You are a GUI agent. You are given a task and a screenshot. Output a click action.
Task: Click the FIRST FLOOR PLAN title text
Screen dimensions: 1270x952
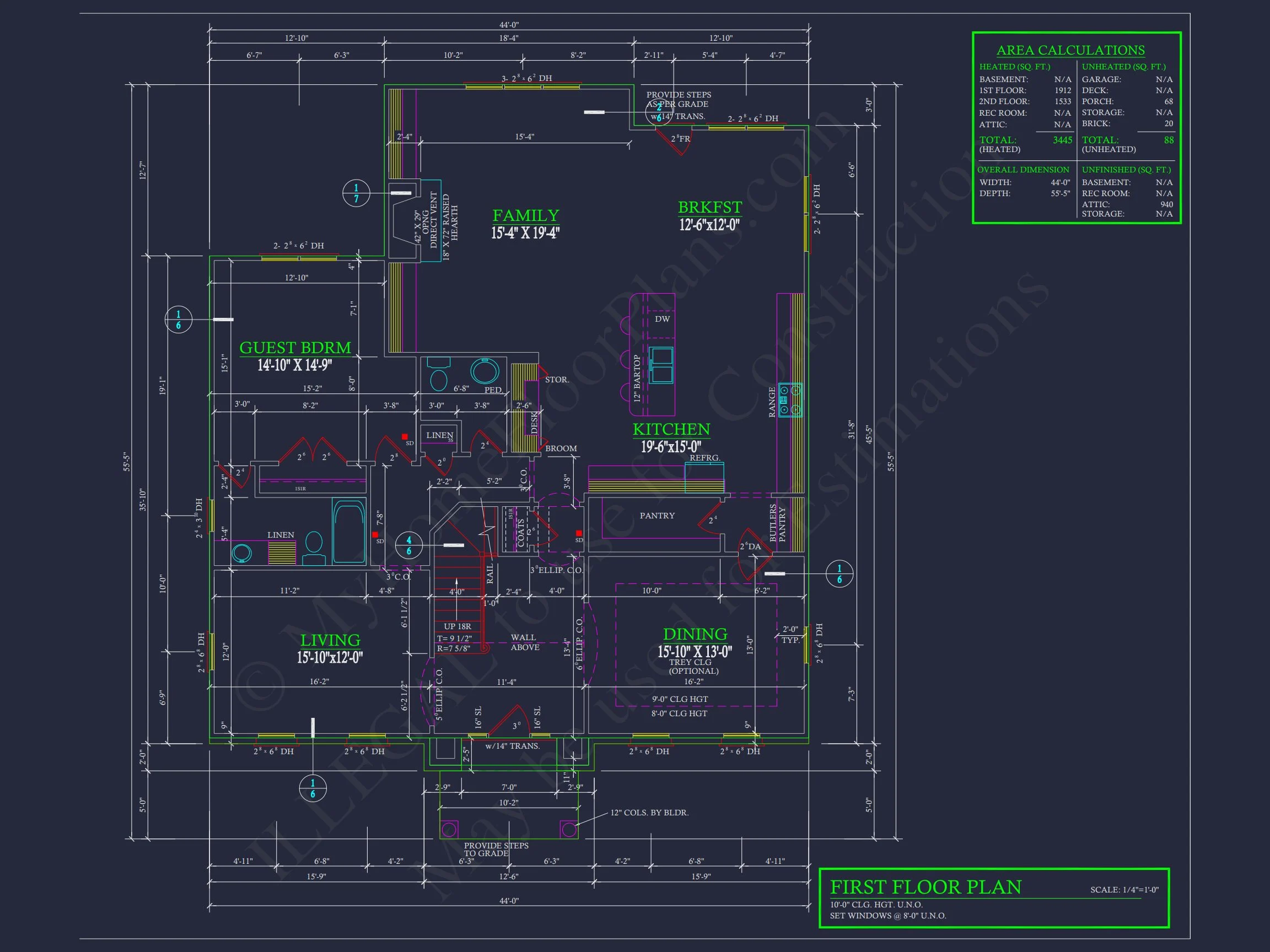(x=925, y=887)
